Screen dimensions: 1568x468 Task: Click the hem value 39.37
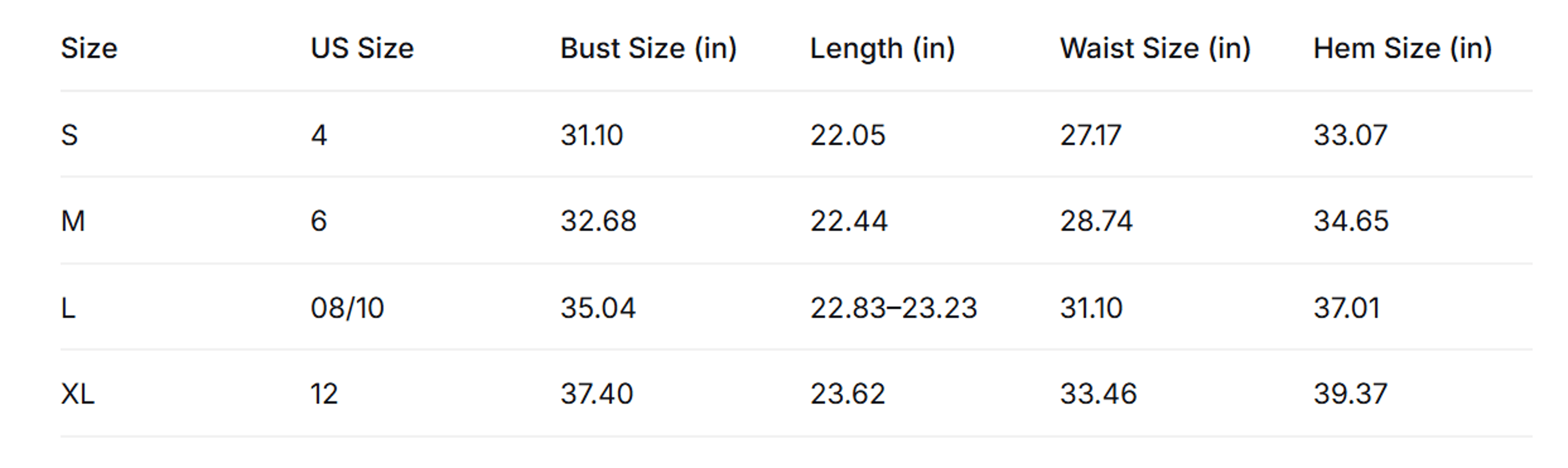[1350, 394]
